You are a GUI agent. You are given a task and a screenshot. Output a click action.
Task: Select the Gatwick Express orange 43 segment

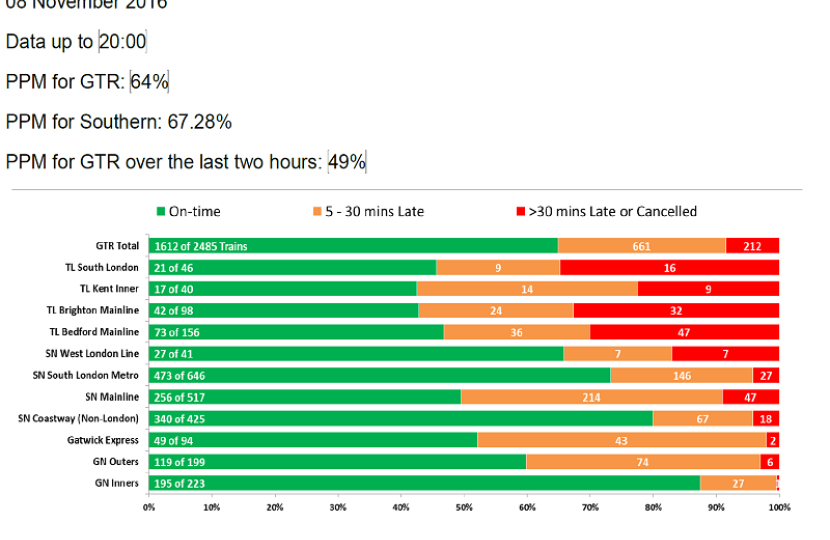(622, 440)
